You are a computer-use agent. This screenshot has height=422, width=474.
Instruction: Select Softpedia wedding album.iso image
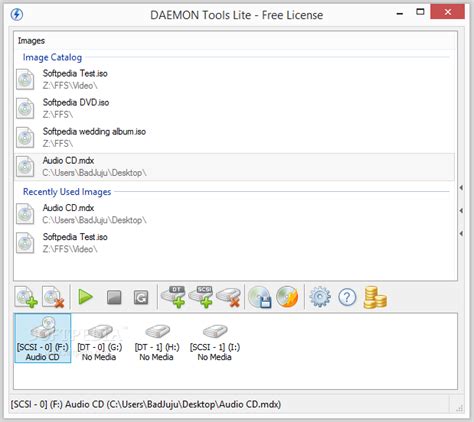pos(234,137)
